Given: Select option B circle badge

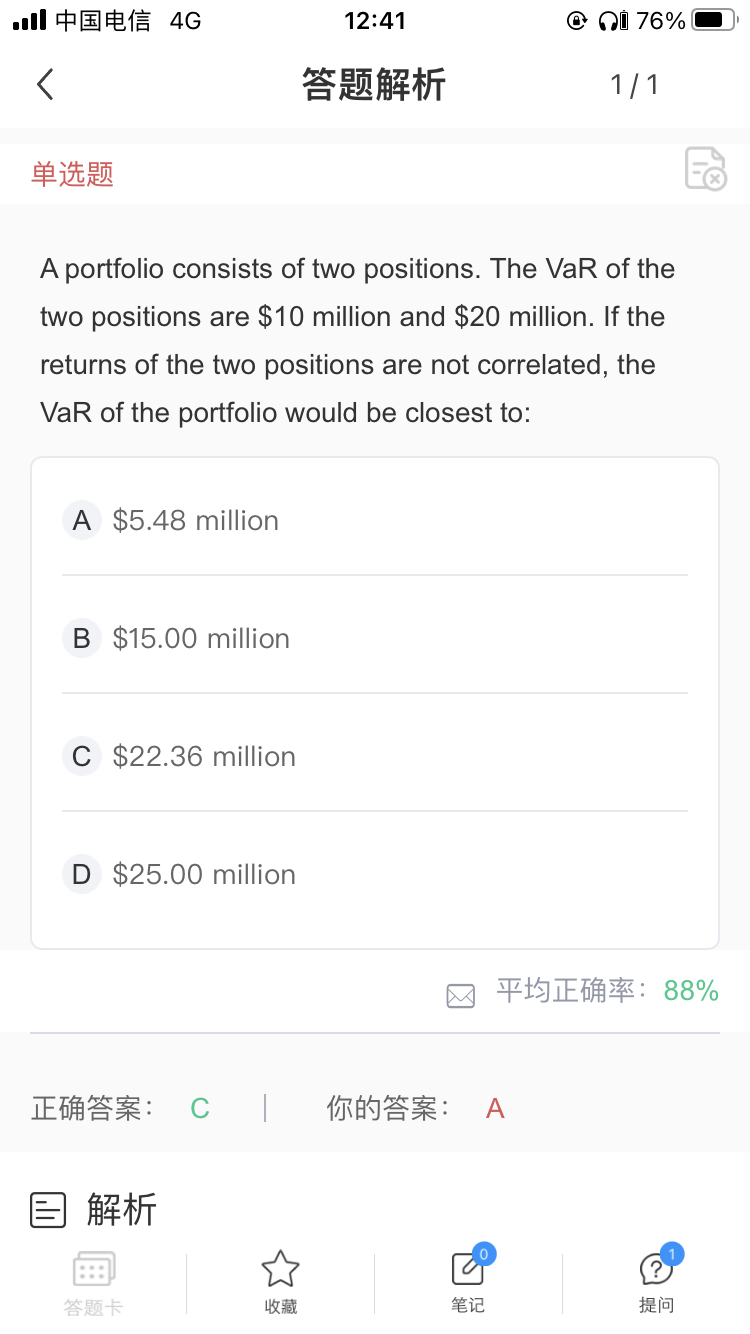Looking at the screenshot, I should pyautogui.click(x=82, y=638).
